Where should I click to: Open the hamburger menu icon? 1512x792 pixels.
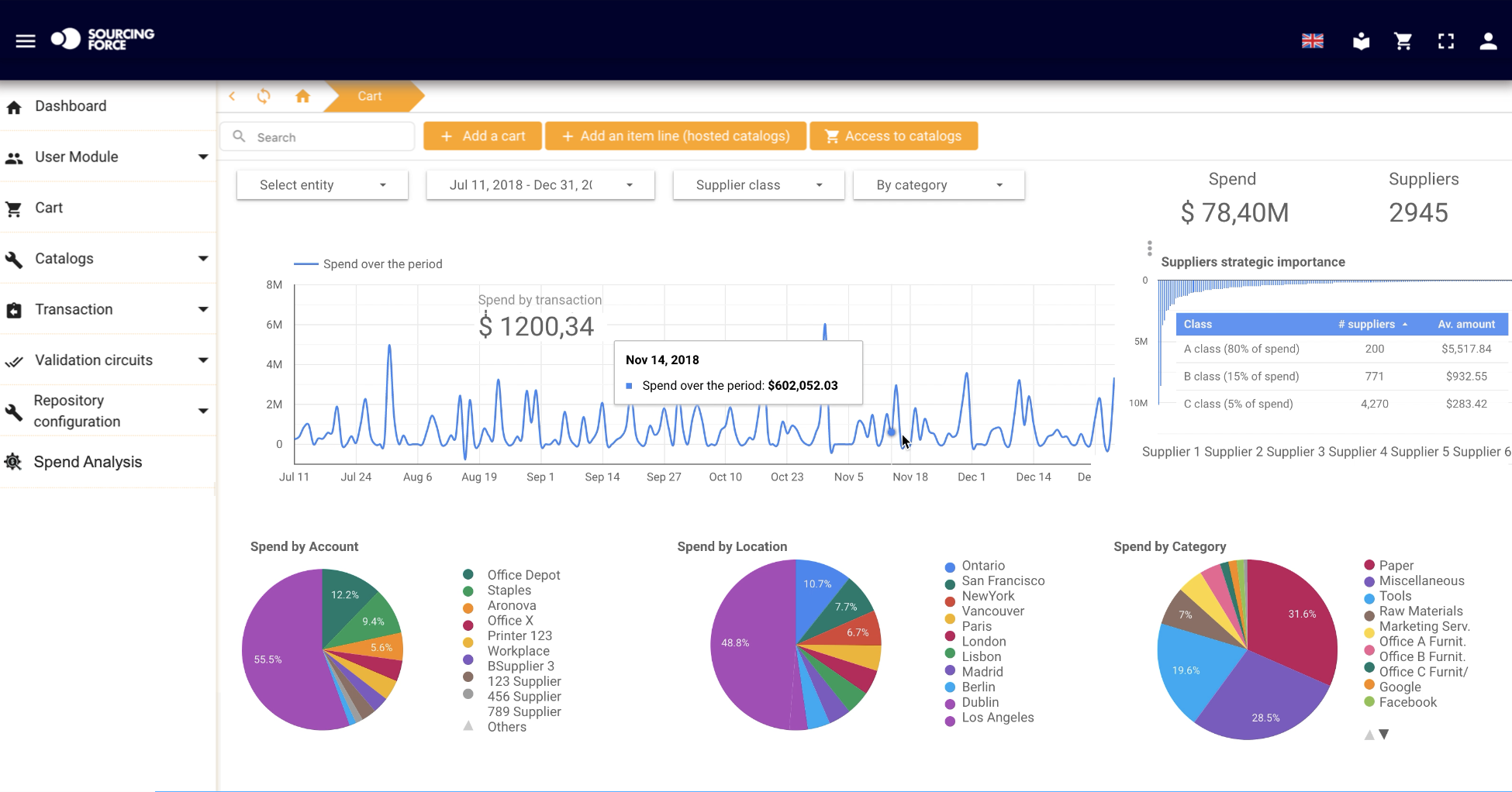click(x=26, y=41)
